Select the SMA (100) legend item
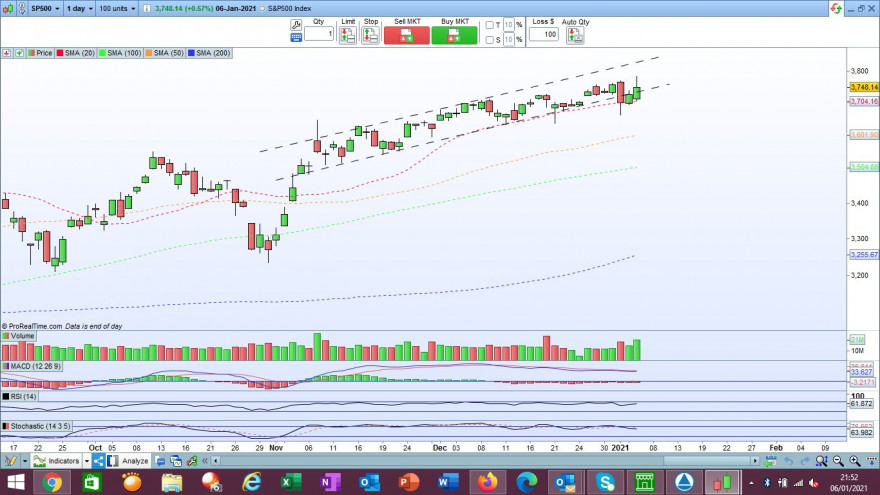Viewport: 880px width, 495px height. click(120, 53)
